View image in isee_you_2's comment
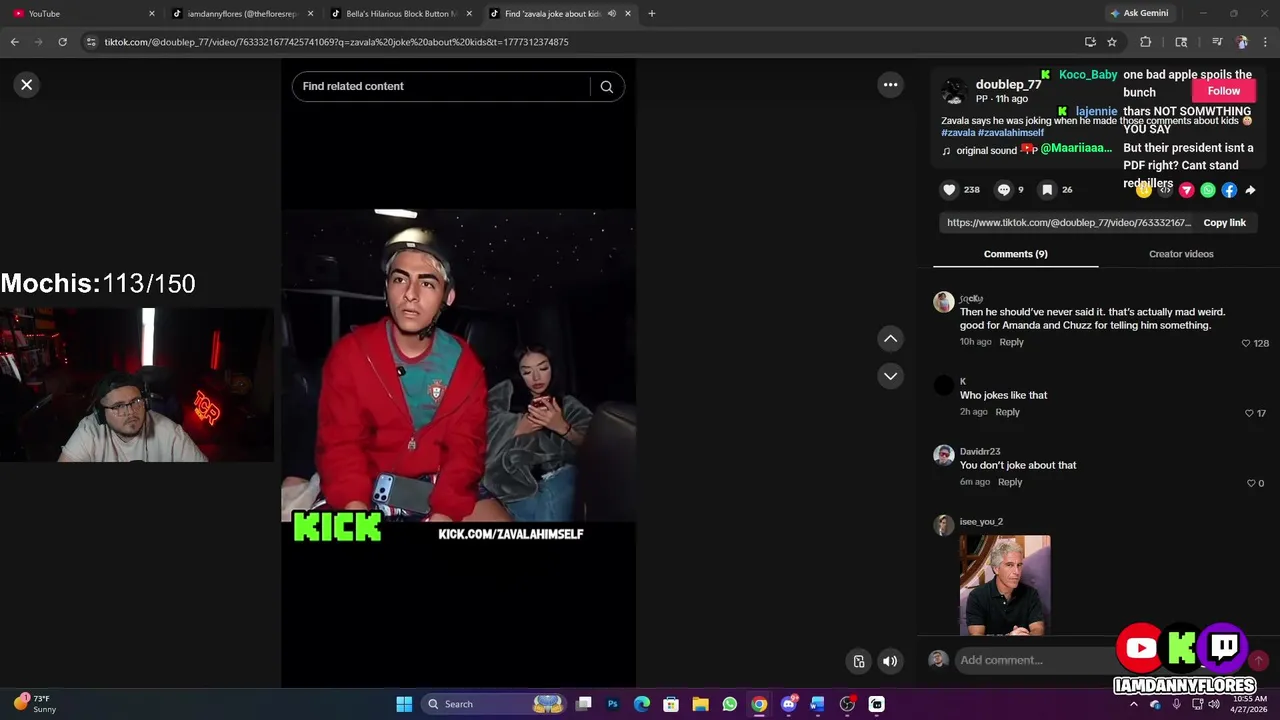Viewport: 1280px width, 720px height. [1005, 585]
